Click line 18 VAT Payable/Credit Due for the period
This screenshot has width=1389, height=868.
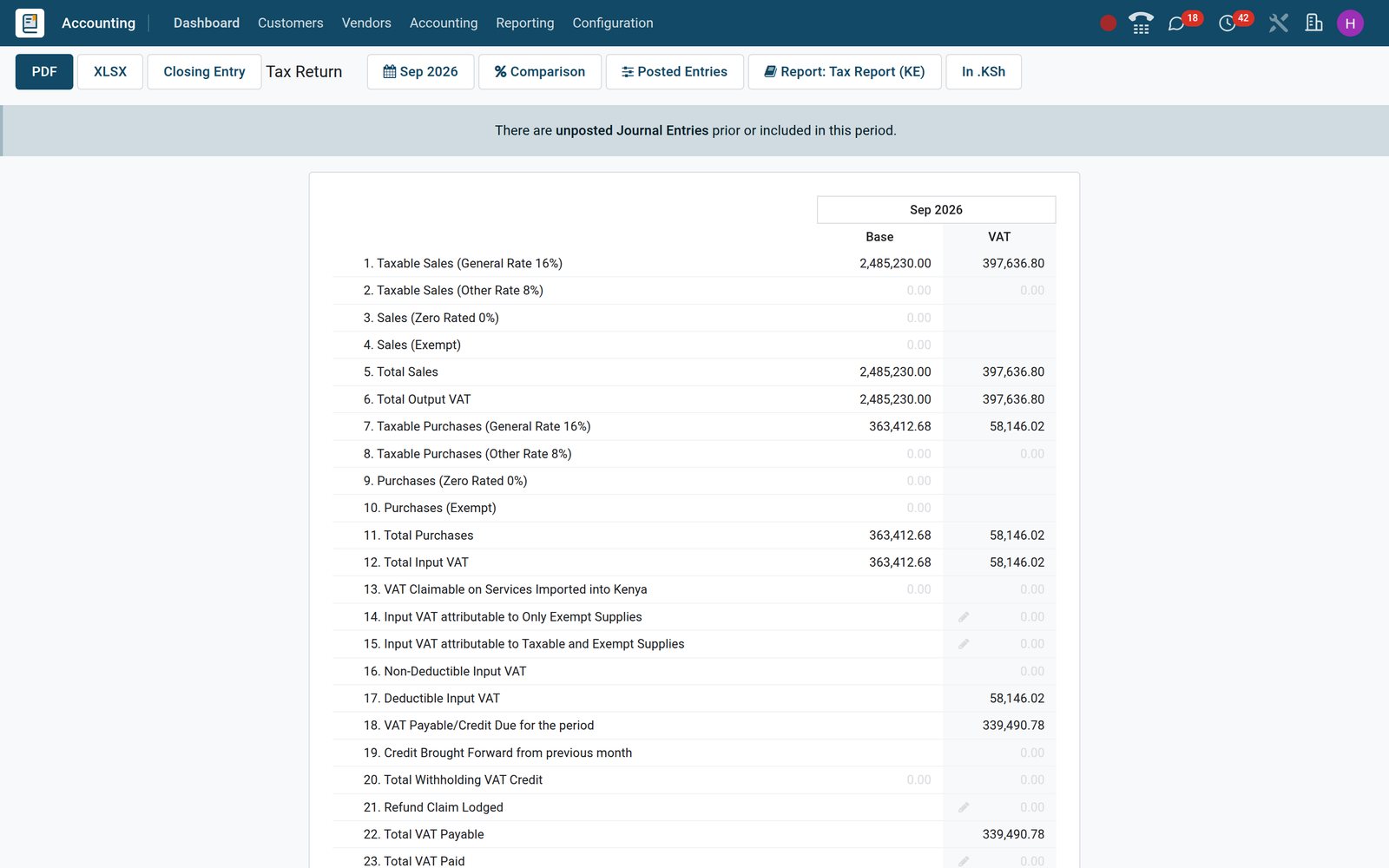pyautogui.click(x=478, y=726)
